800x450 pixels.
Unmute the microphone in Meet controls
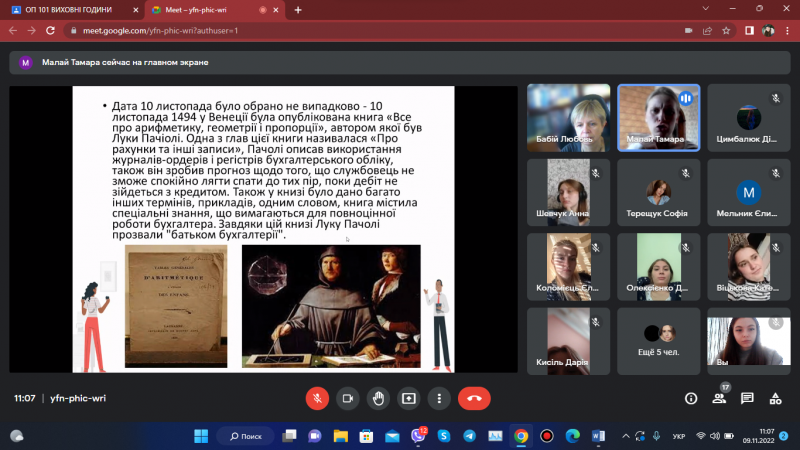coord(317,398)
